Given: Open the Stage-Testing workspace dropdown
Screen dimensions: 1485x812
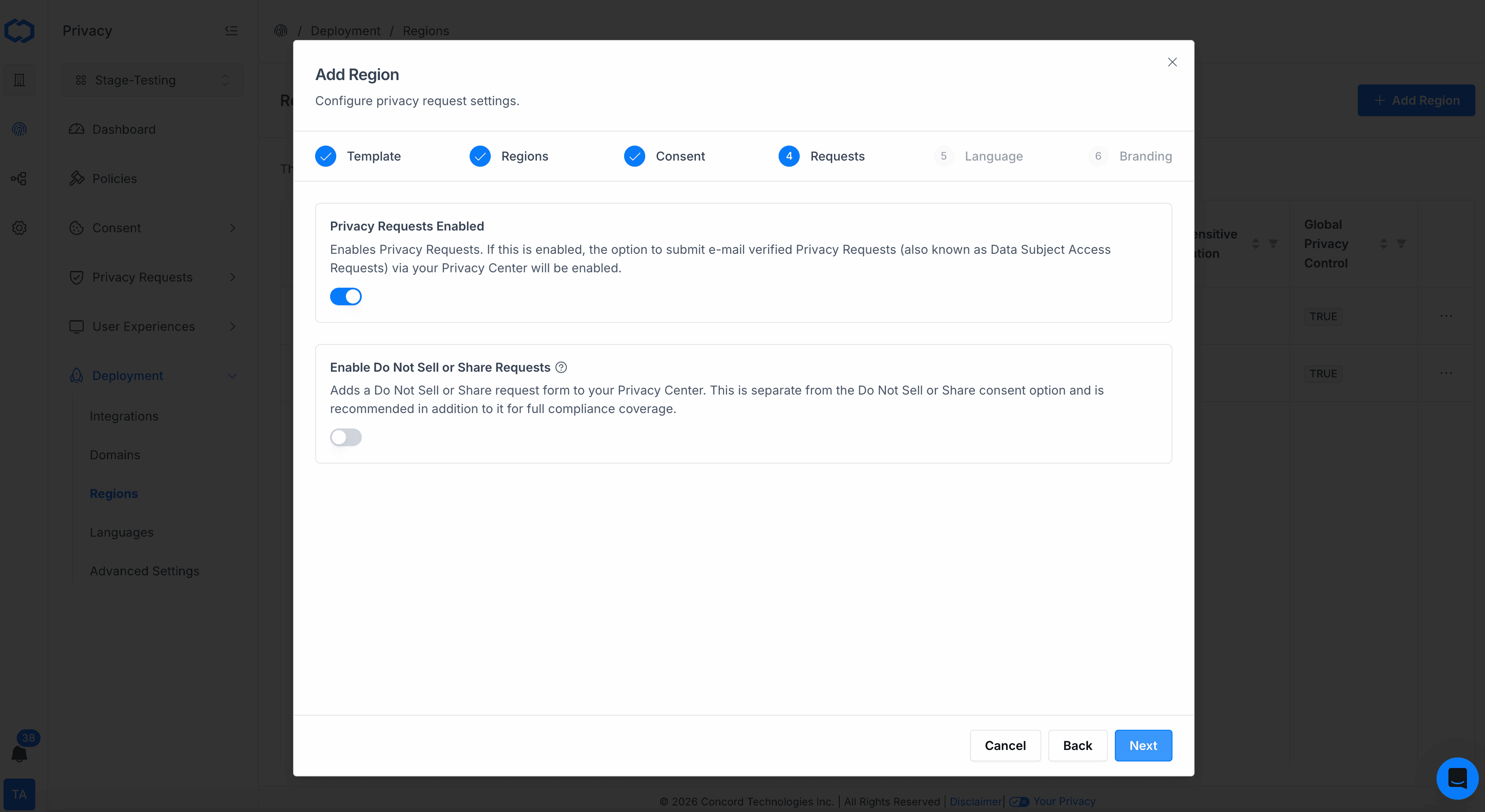Looking at the screenshot, I should coord(153,80).
